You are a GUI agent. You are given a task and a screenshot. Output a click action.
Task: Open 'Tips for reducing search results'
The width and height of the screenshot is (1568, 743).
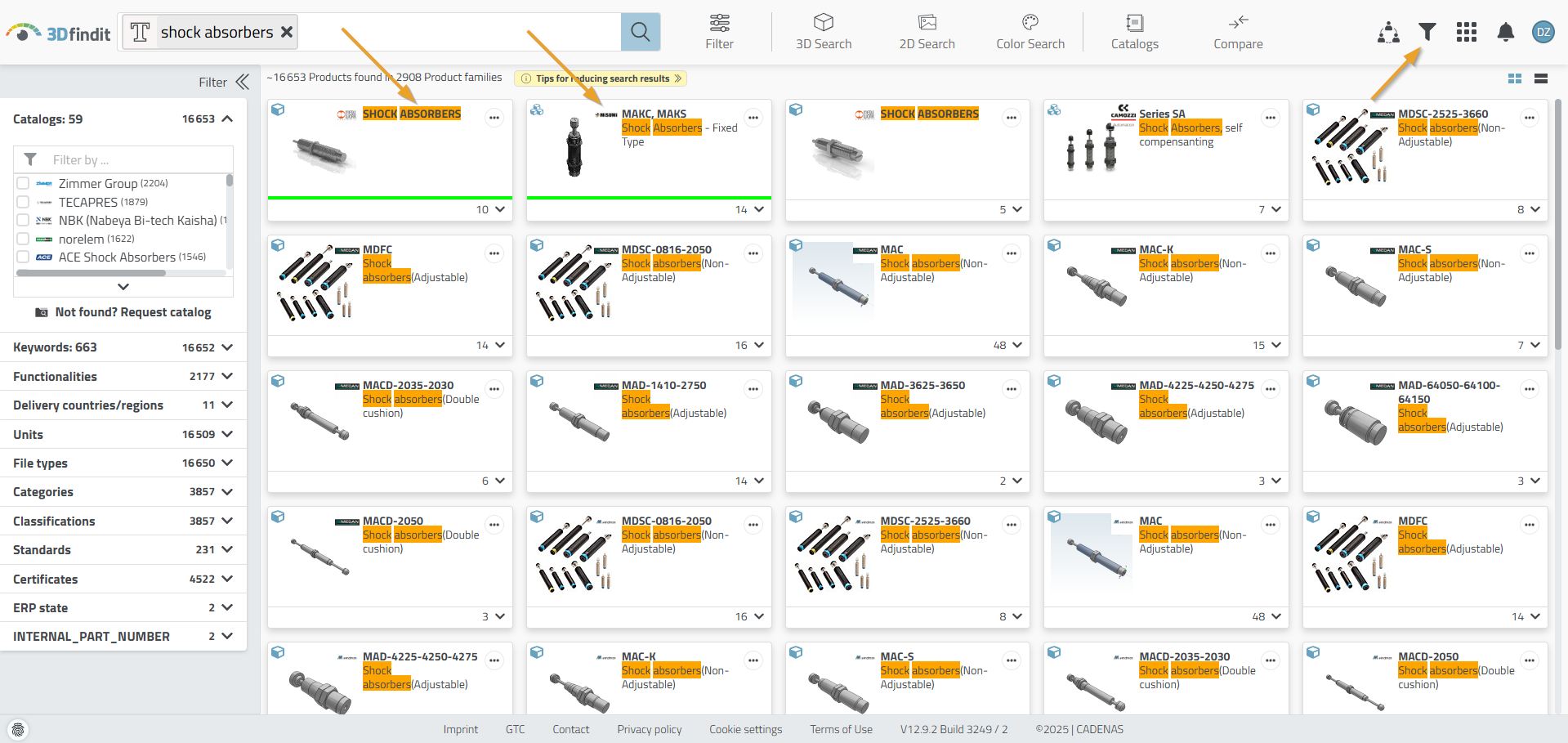pyautogui.click(x=601, y=78)
